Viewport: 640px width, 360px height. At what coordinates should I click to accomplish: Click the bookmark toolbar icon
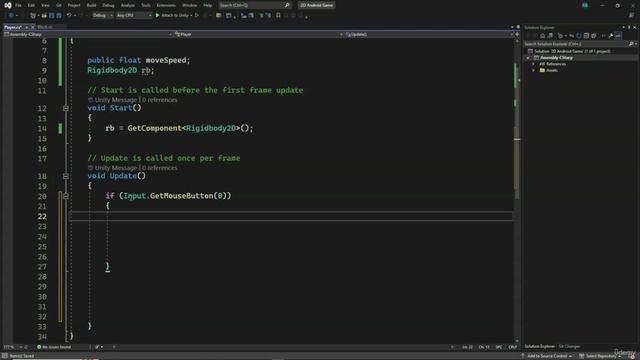click(x=278, y=16)
